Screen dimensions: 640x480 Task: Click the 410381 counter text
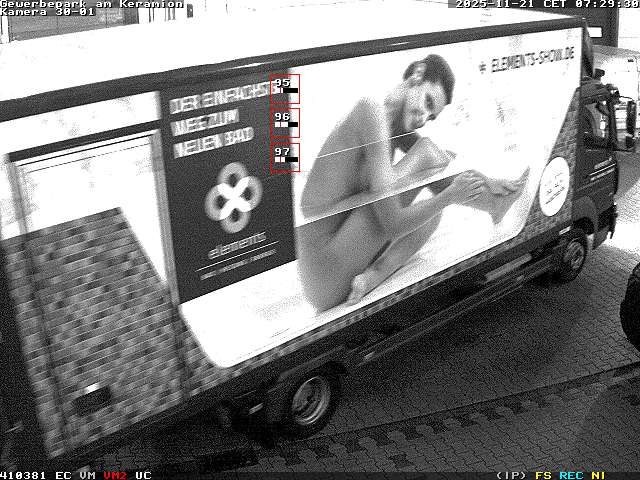pos(24,475)
